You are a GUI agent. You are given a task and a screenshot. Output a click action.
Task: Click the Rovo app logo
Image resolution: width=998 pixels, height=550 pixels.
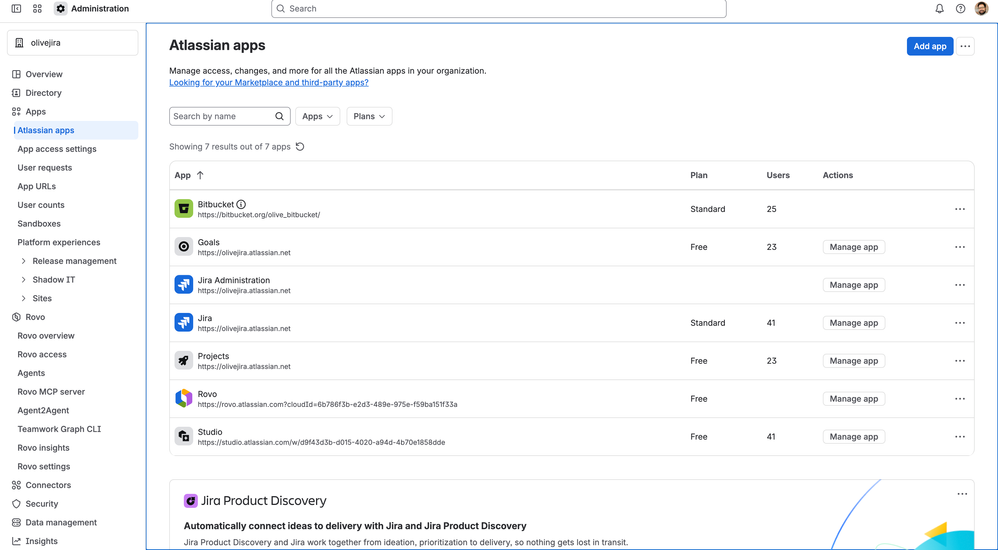tap(184, 398)
